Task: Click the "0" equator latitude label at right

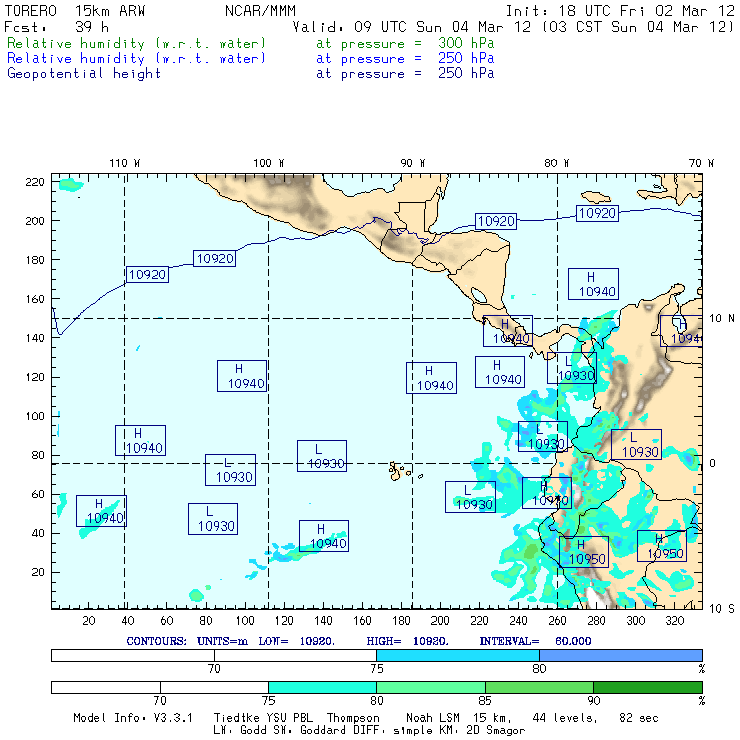Action: [x=712, y=463]
